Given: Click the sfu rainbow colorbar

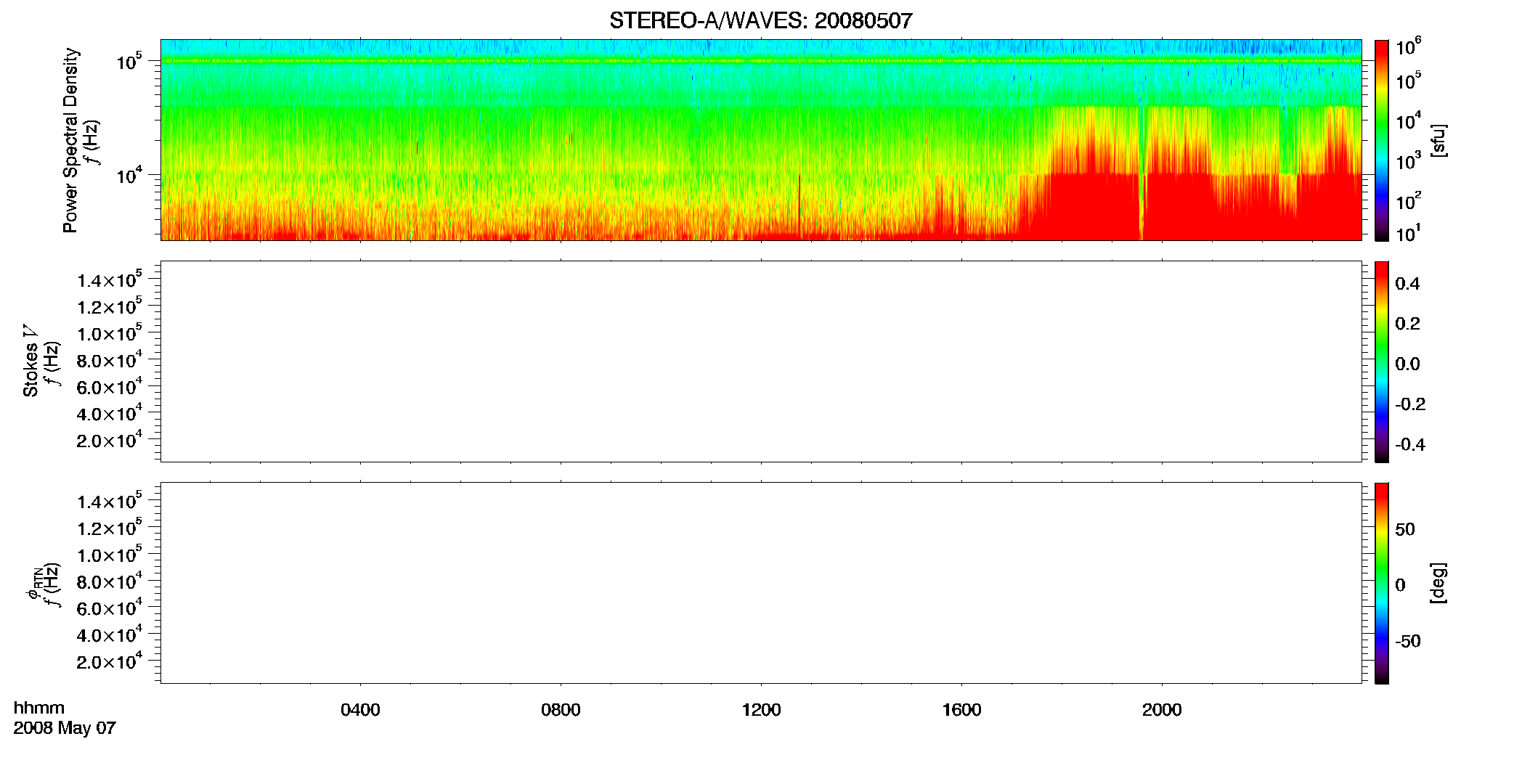Looking at the screenshot, I should tap(1382, 139).
